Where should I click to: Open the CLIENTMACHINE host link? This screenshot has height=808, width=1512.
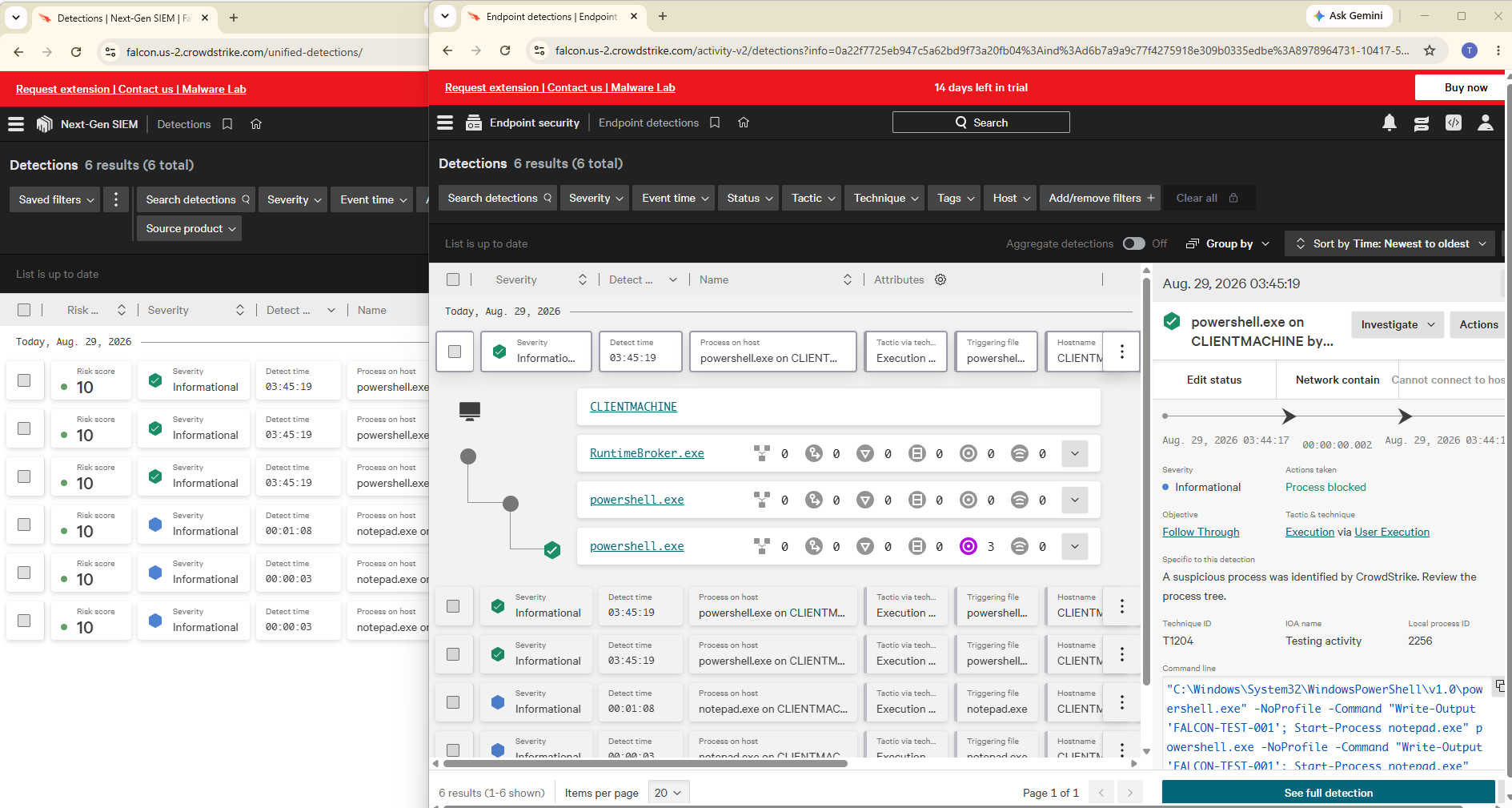pyautogui.click(x=633, y=407)
